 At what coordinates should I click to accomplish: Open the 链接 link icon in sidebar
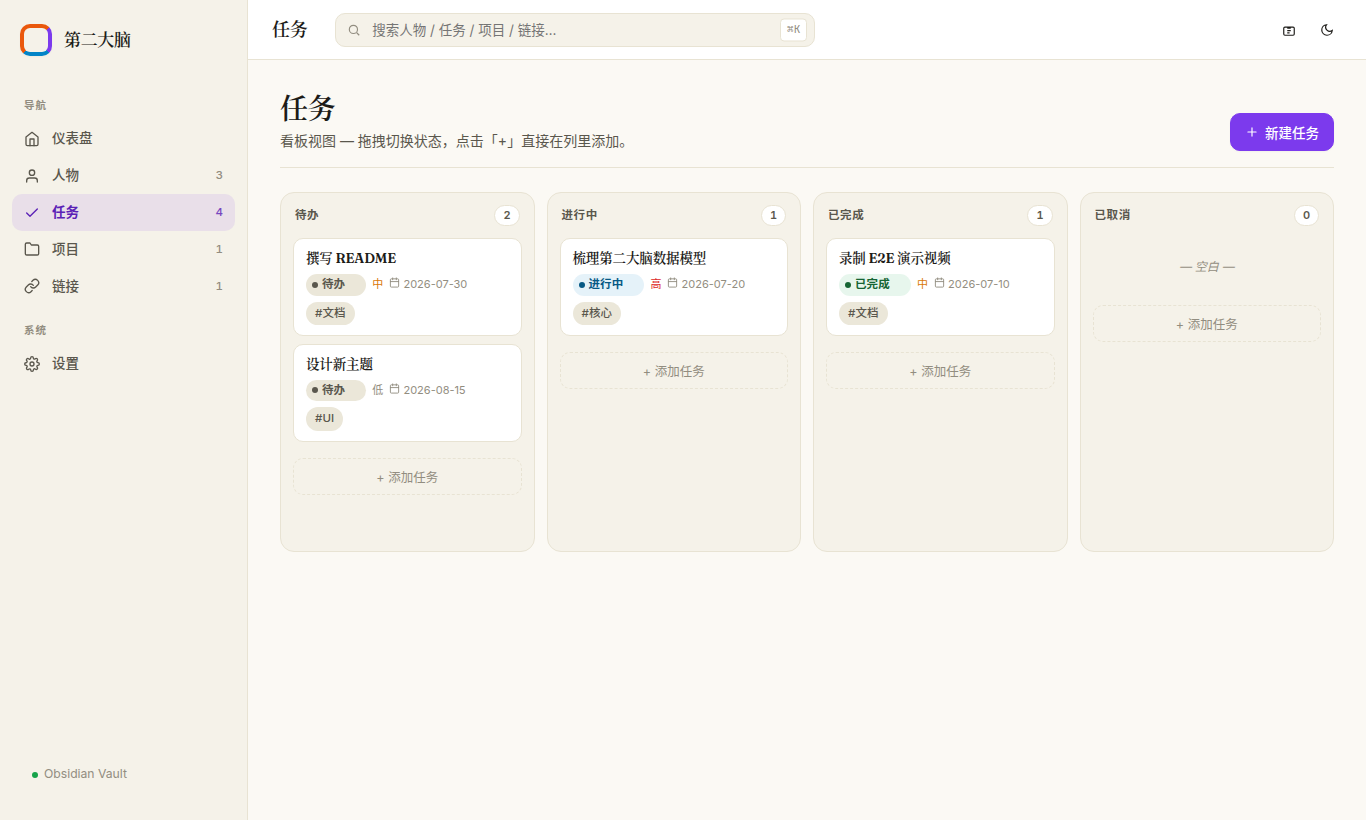coord(32,287)
